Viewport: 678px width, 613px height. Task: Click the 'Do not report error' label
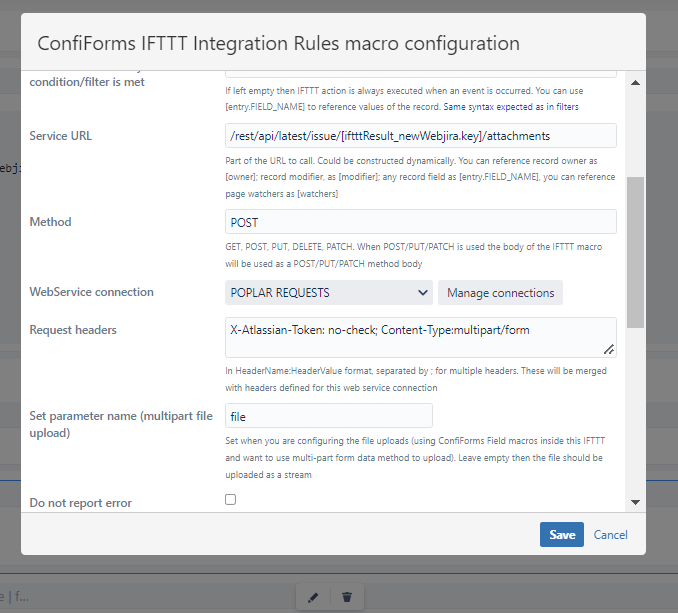(x=81, y=503)
